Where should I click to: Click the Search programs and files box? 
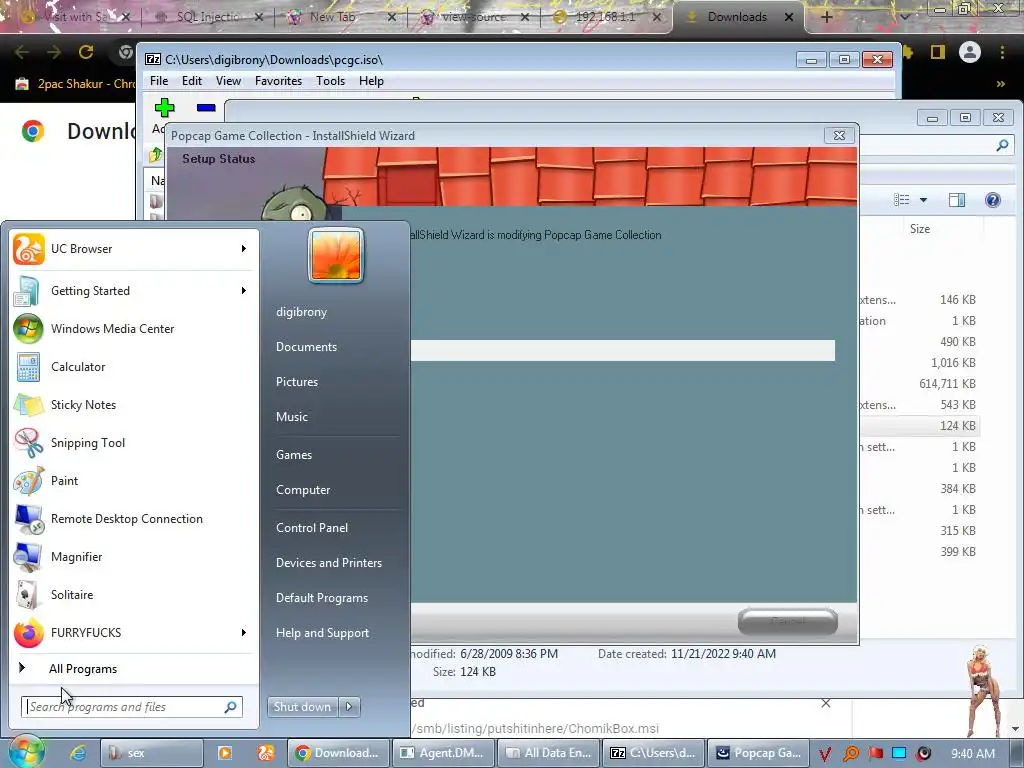point(132,707)
